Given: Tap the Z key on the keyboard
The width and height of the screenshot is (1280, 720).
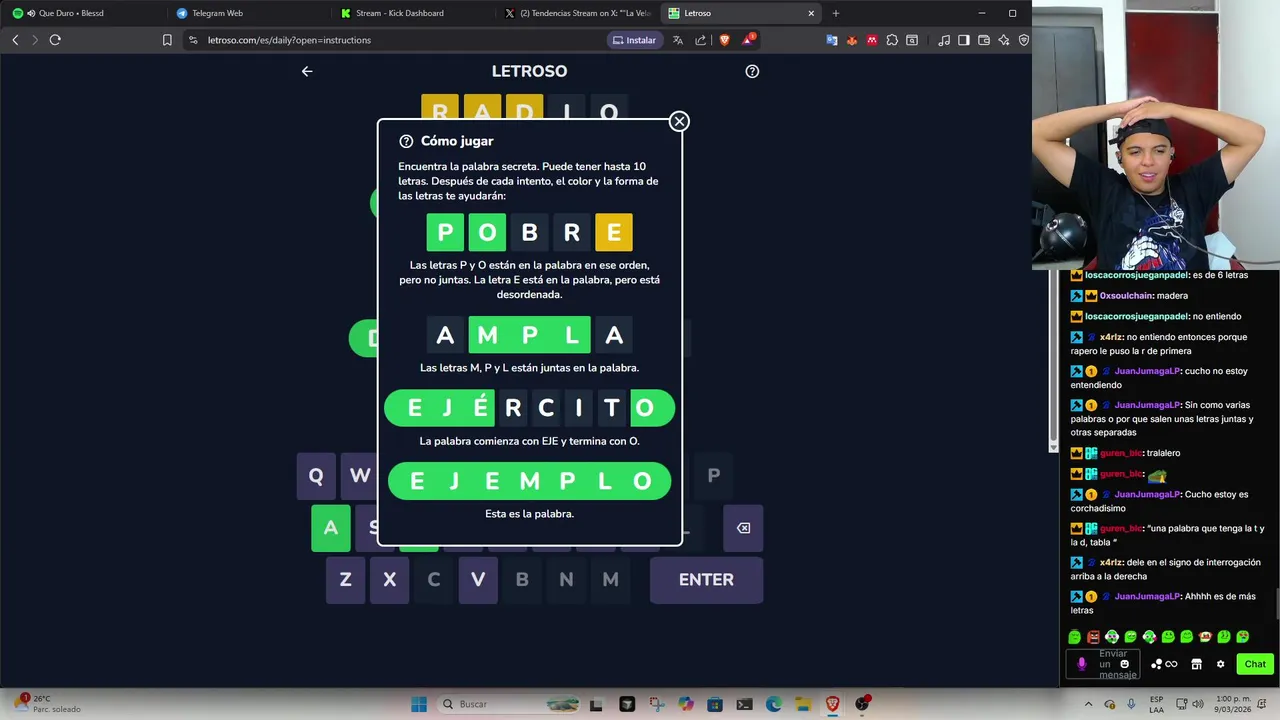Looking at the screenshot, I should 345,580.
